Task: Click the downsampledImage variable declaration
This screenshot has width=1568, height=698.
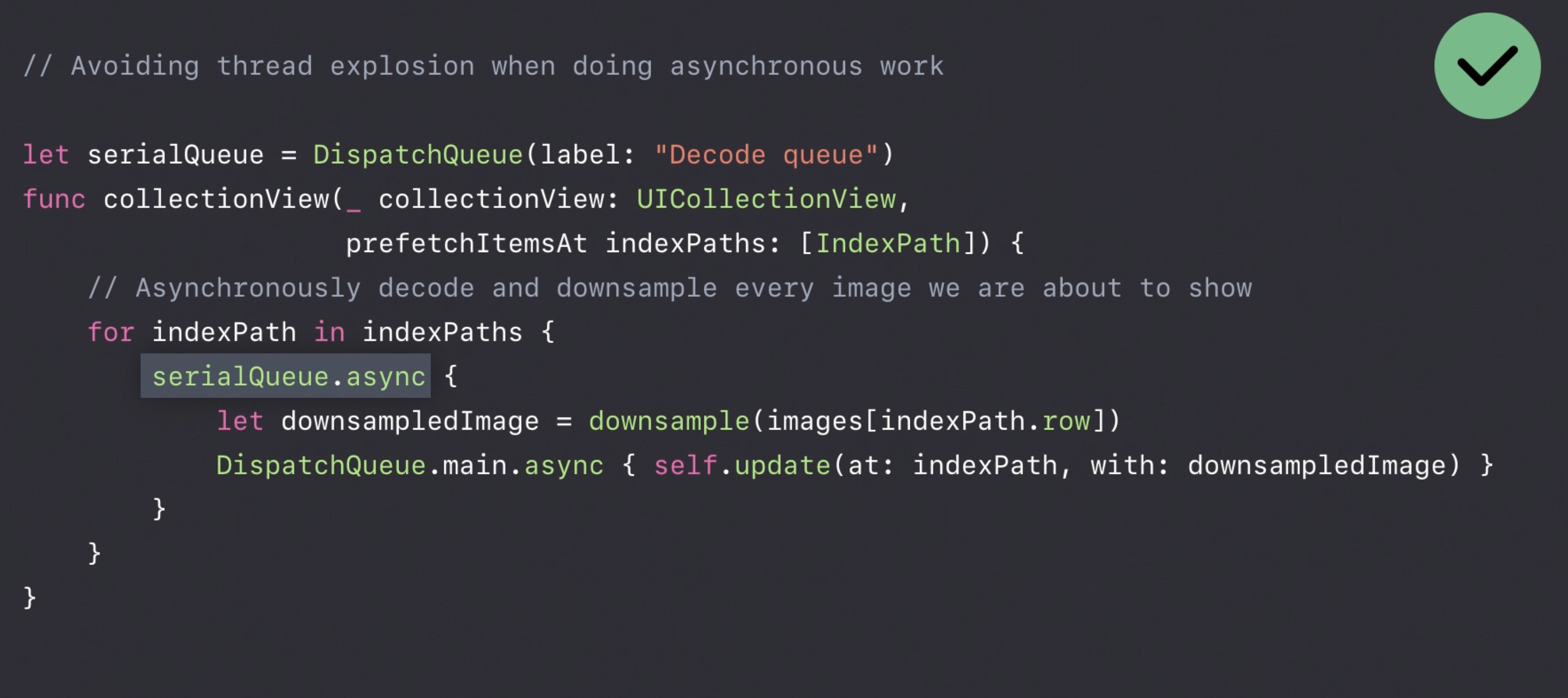Action: pyautogui.click(x=409, y=421)
